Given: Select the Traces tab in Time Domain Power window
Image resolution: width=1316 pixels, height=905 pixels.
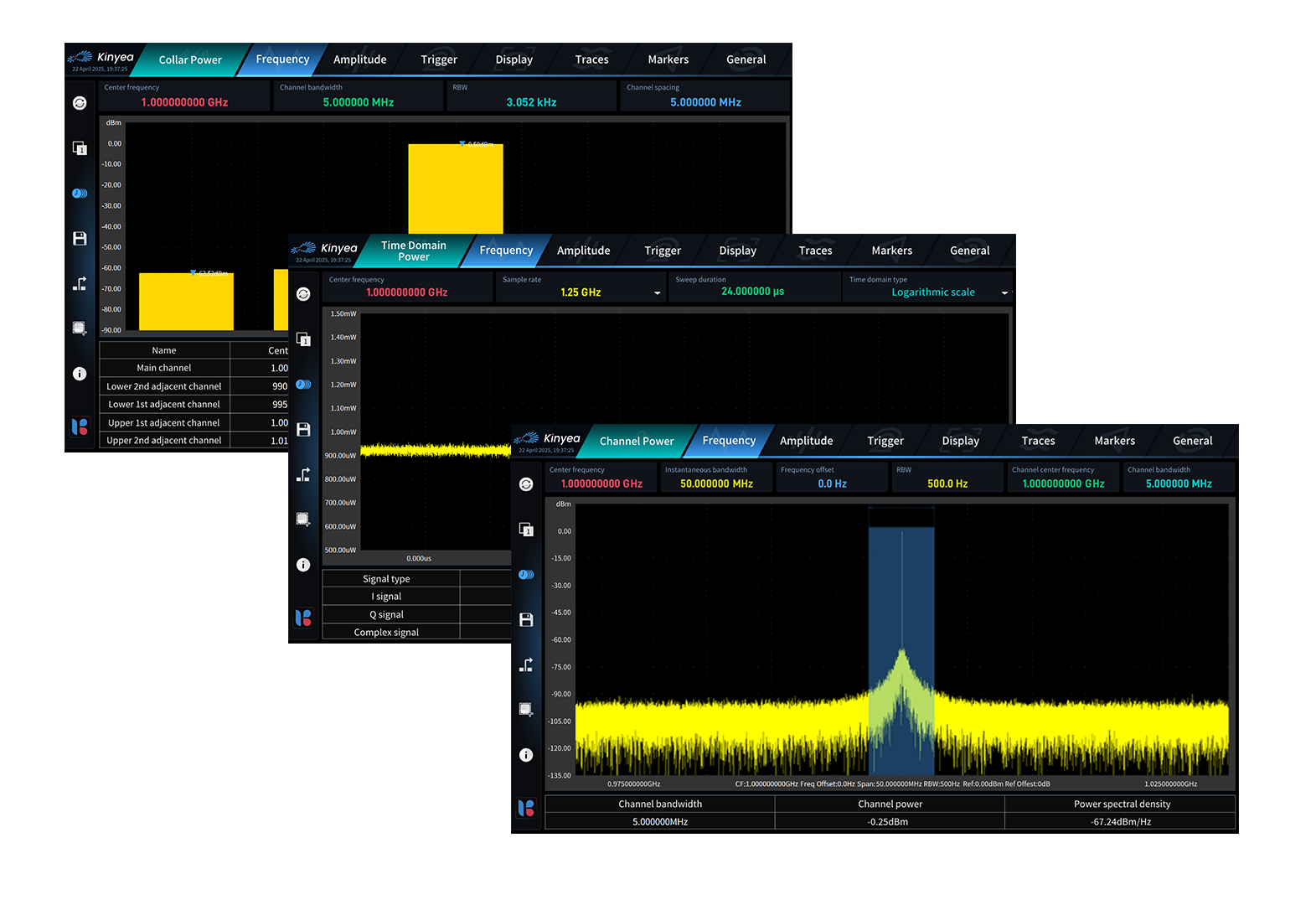Looking at the screenshot, I should coord(815,251).
